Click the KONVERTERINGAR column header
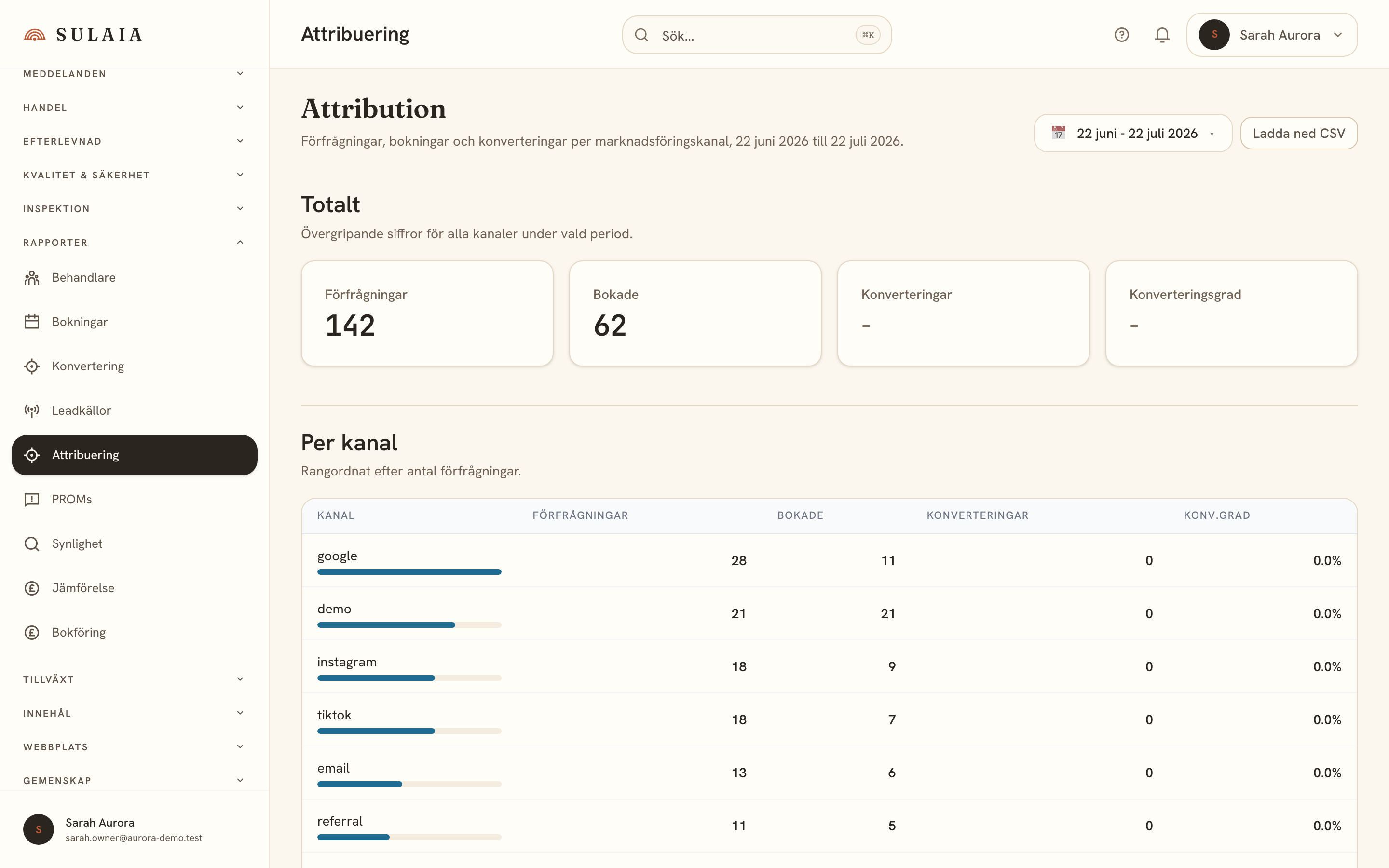This screenshot has width=1389, height=868. [978, 515]
